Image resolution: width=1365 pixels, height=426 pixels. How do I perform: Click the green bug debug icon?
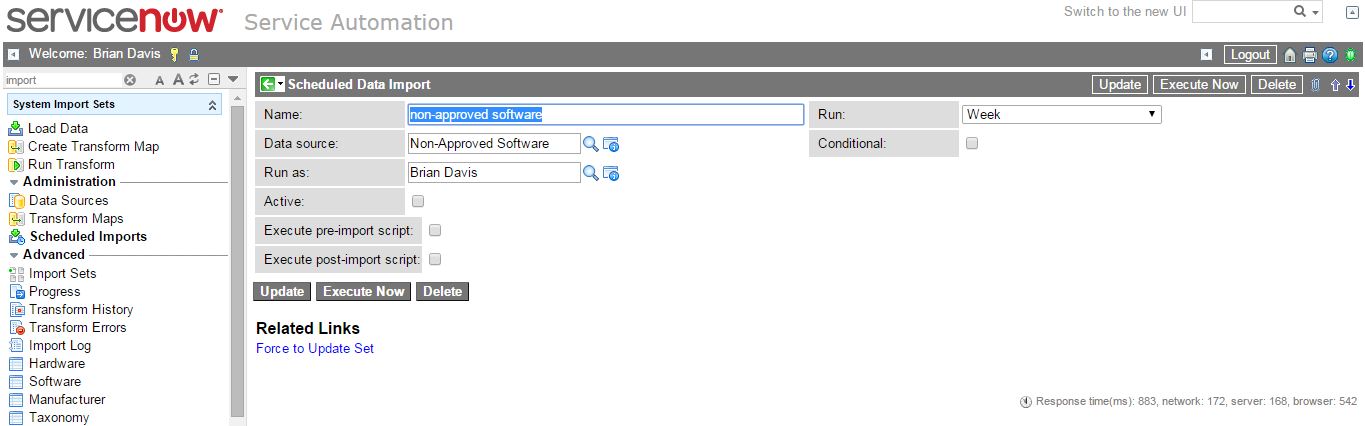tap(1350, 55)
